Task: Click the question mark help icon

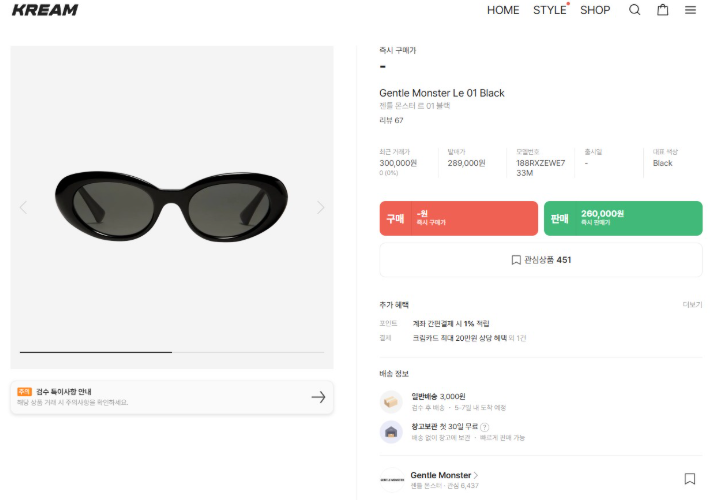Action: tap(484, 427)
